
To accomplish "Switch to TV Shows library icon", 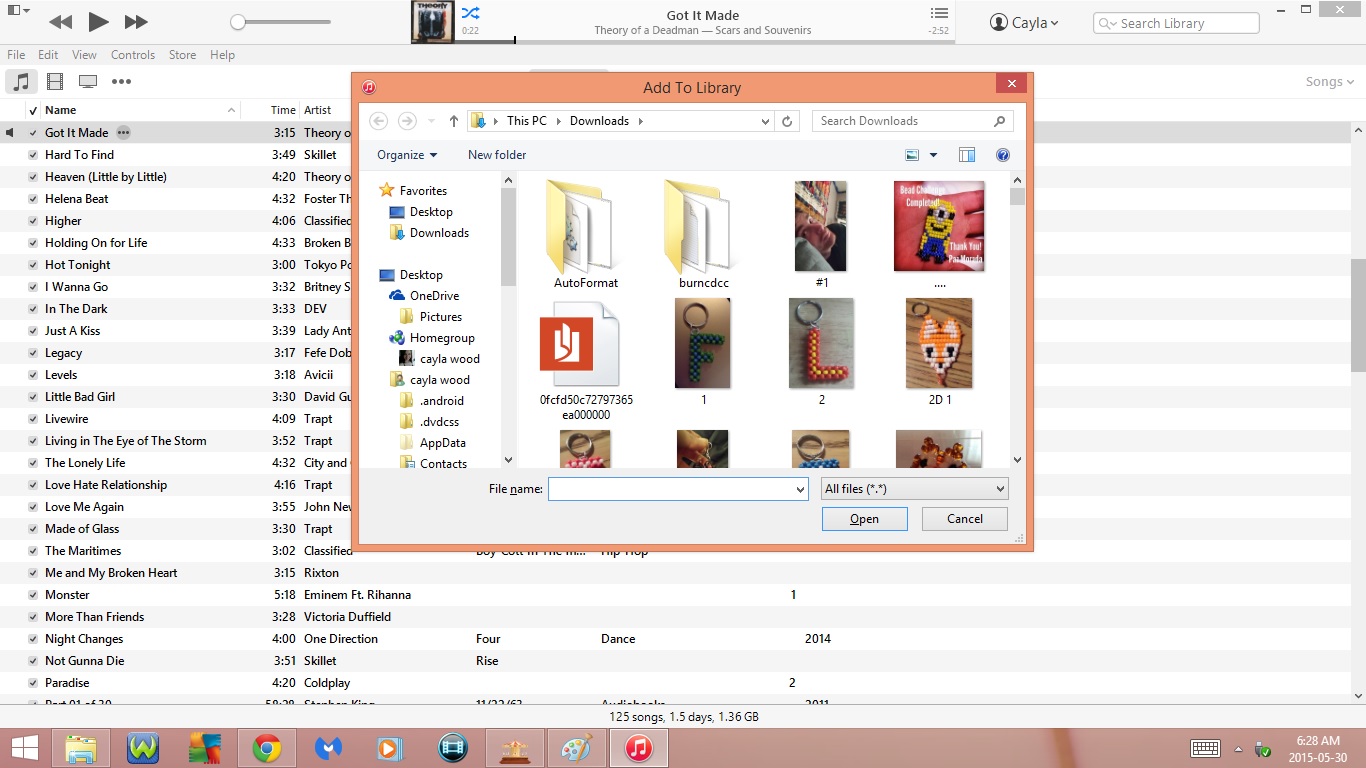I will point(88,82).
